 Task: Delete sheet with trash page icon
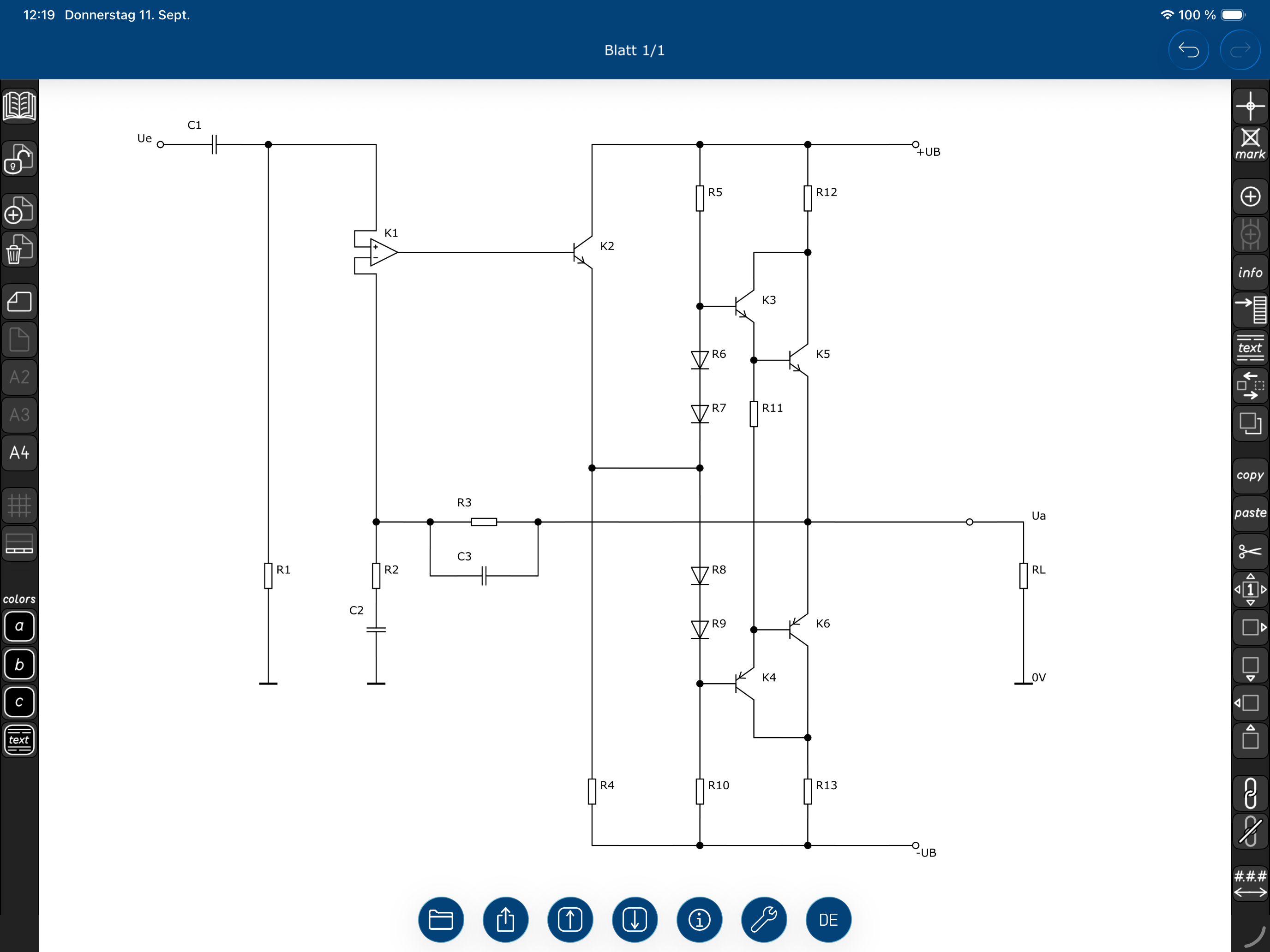19,250
